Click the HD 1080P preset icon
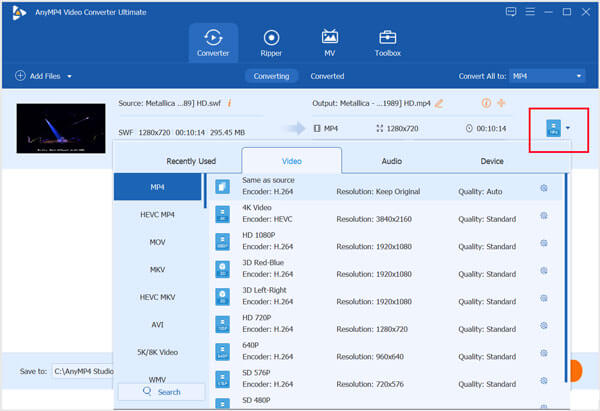 pos(222,242)
